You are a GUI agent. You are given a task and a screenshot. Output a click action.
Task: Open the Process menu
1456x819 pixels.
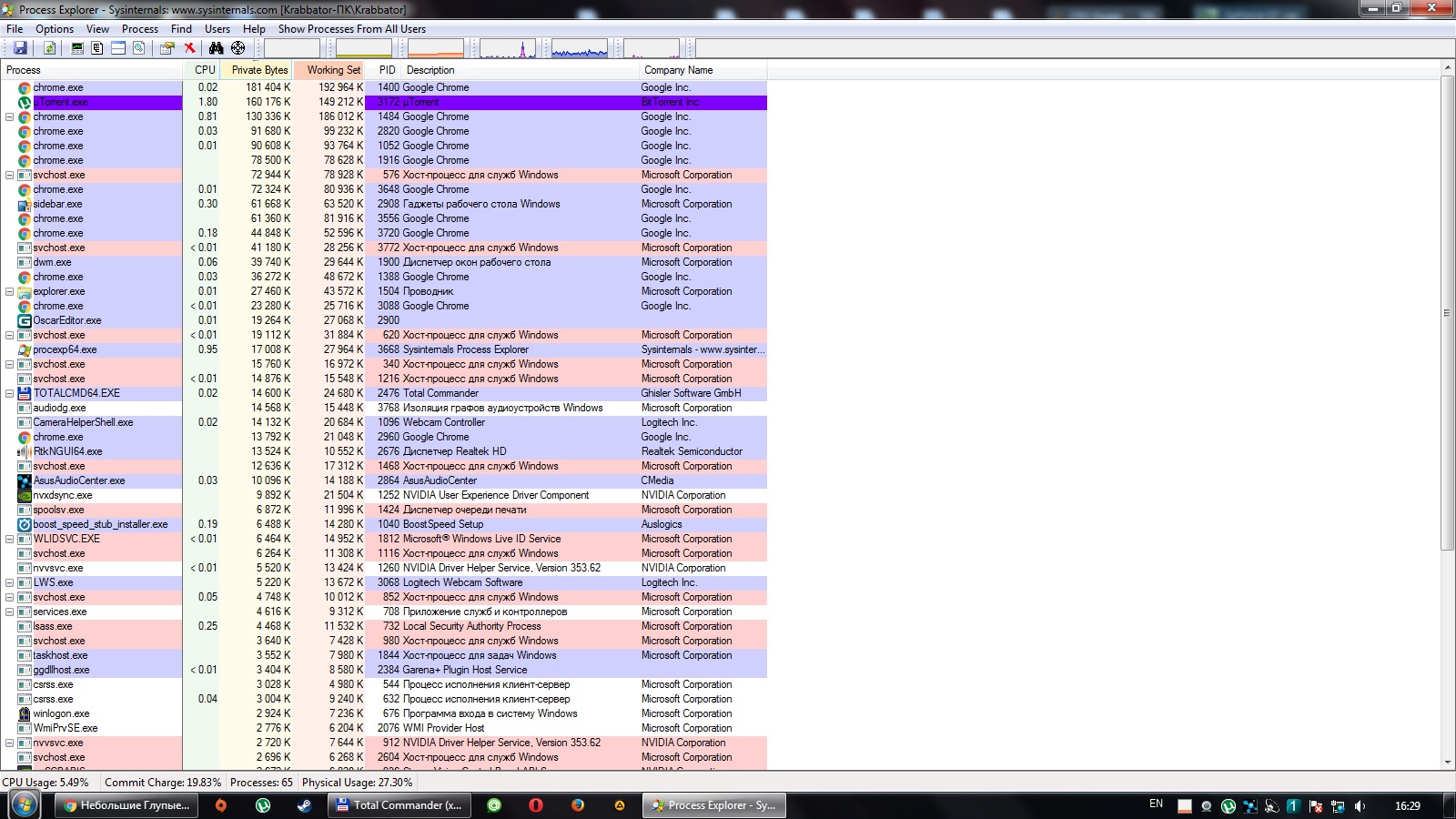[x=140, y=29]
